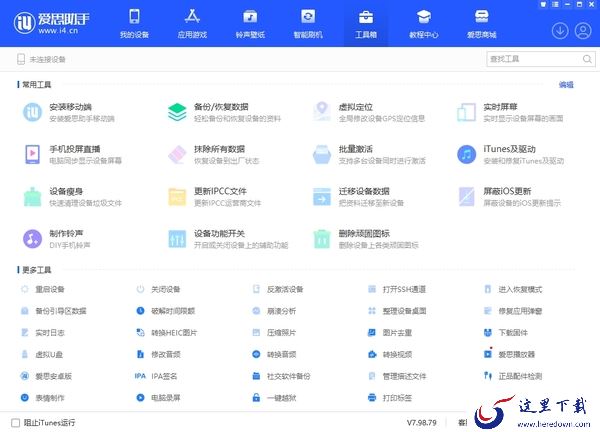This screenshot has width=600, height=432.
Task: Open the 一键越狱 lock tool
Action: pos(274,398)
